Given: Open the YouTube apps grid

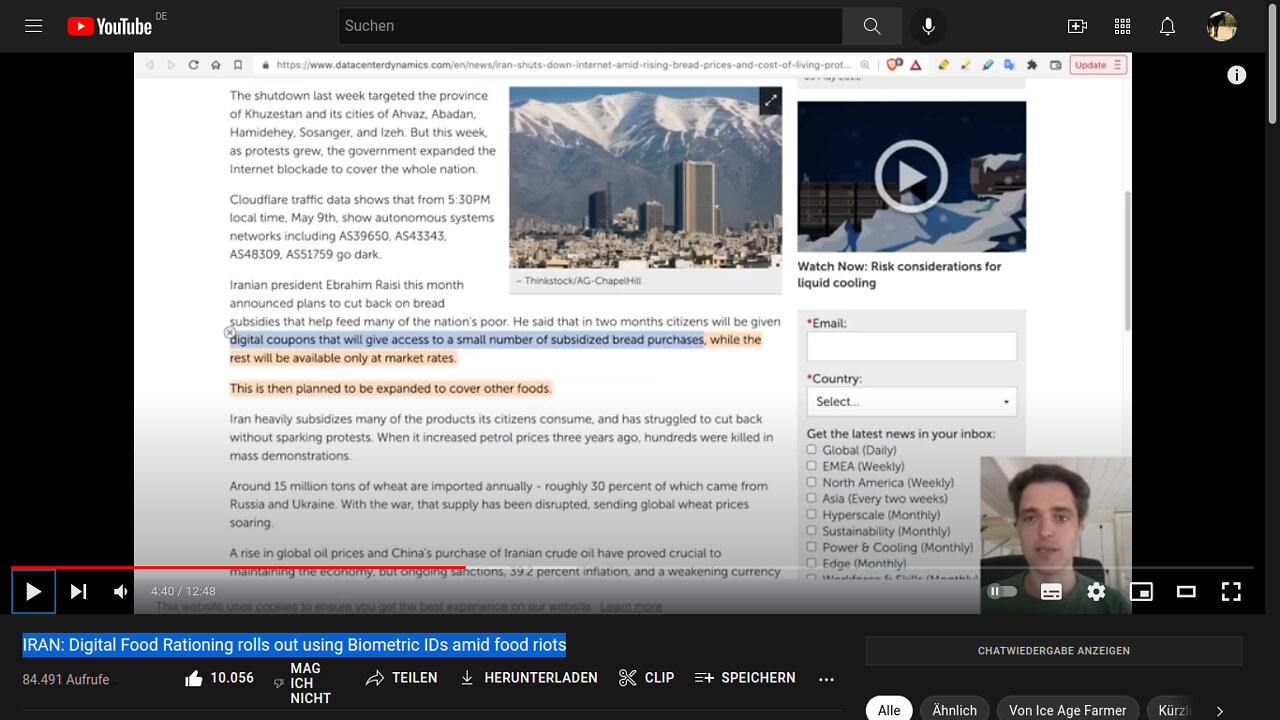Looking at the screenshot, I should [x=1122, y=26].
